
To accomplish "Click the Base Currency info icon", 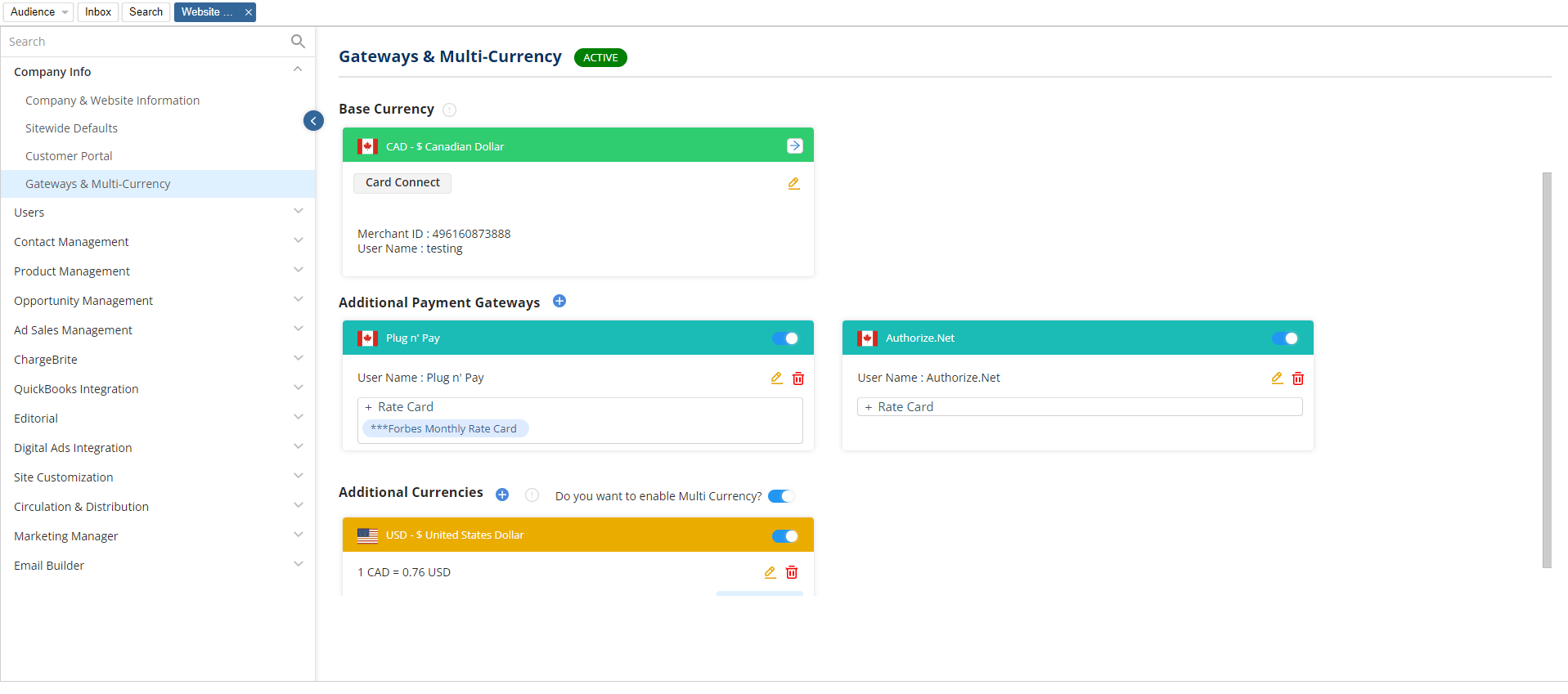I will coord(449,110).
